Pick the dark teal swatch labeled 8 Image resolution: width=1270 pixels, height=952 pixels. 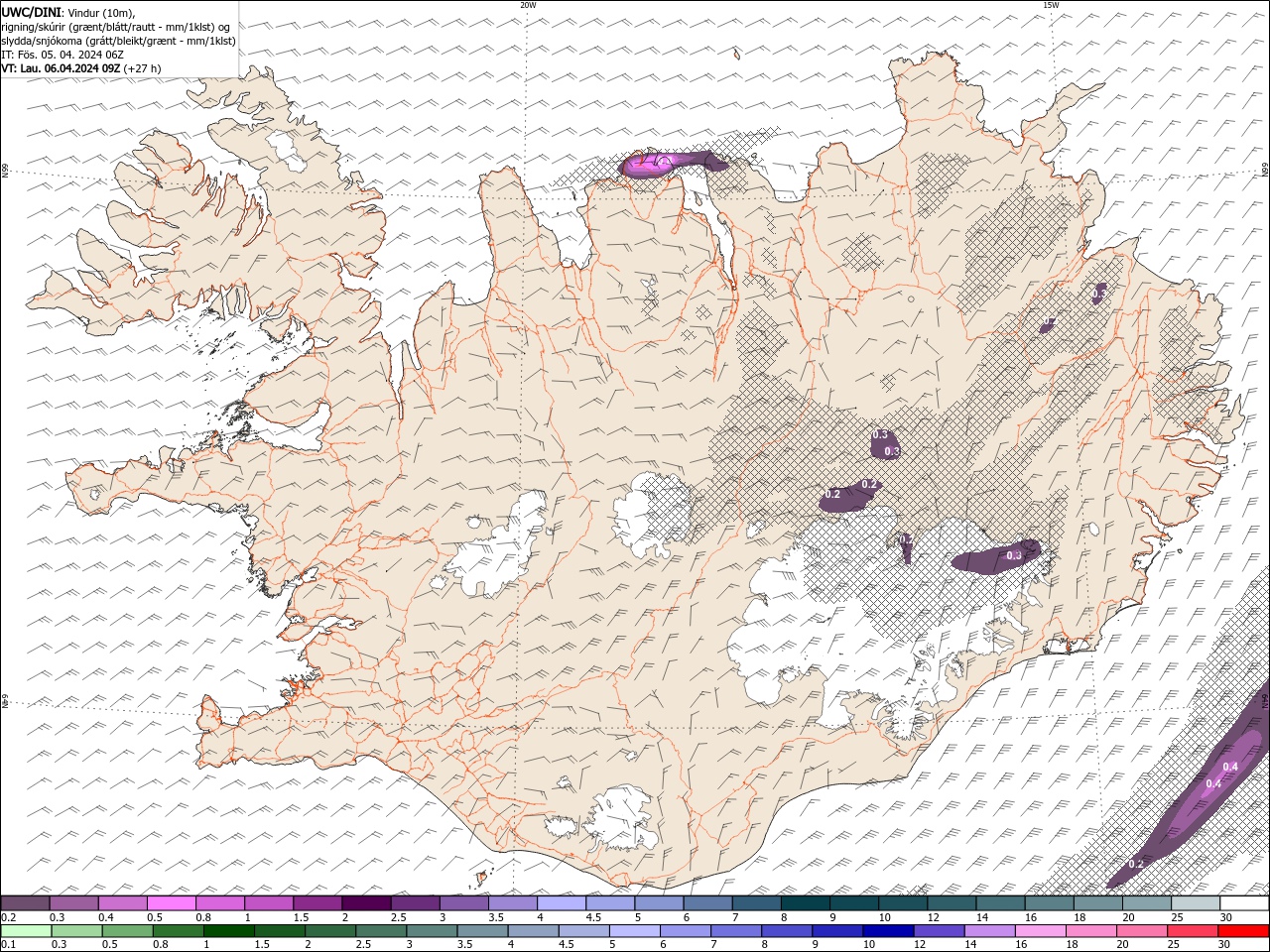[805, 903]
